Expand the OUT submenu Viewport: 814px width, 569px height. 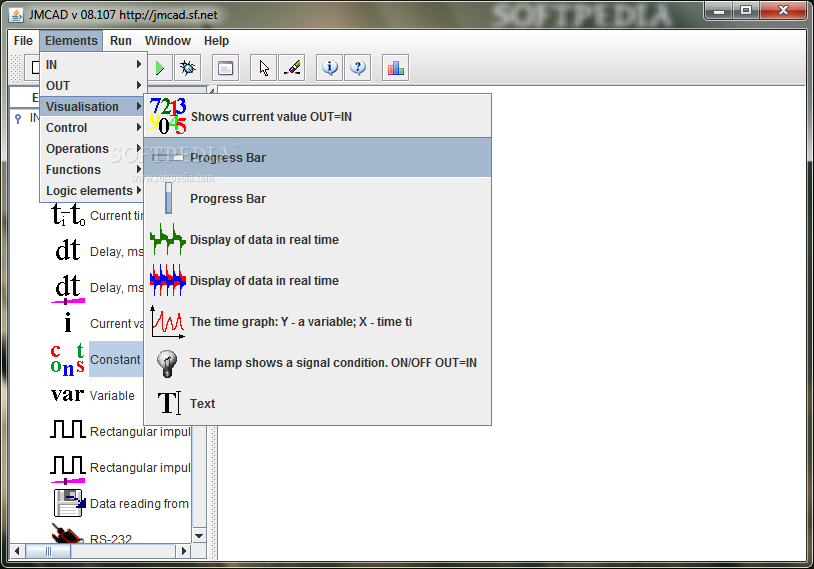(93, 86)
